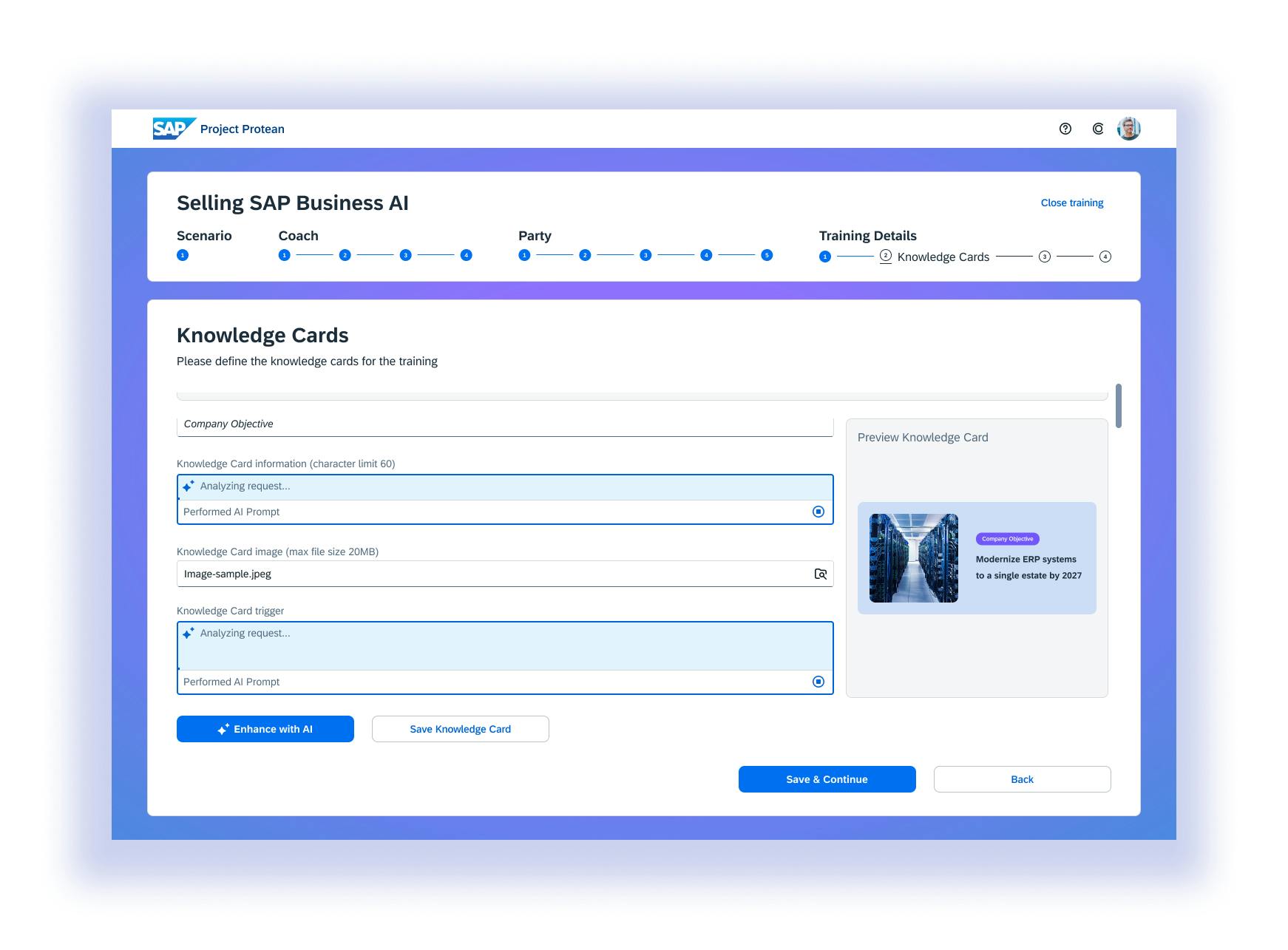Click the AI sparkle icon in information field
Image resolution: width=1288 pixels, height=950 pixels.
tap(189, 486)
